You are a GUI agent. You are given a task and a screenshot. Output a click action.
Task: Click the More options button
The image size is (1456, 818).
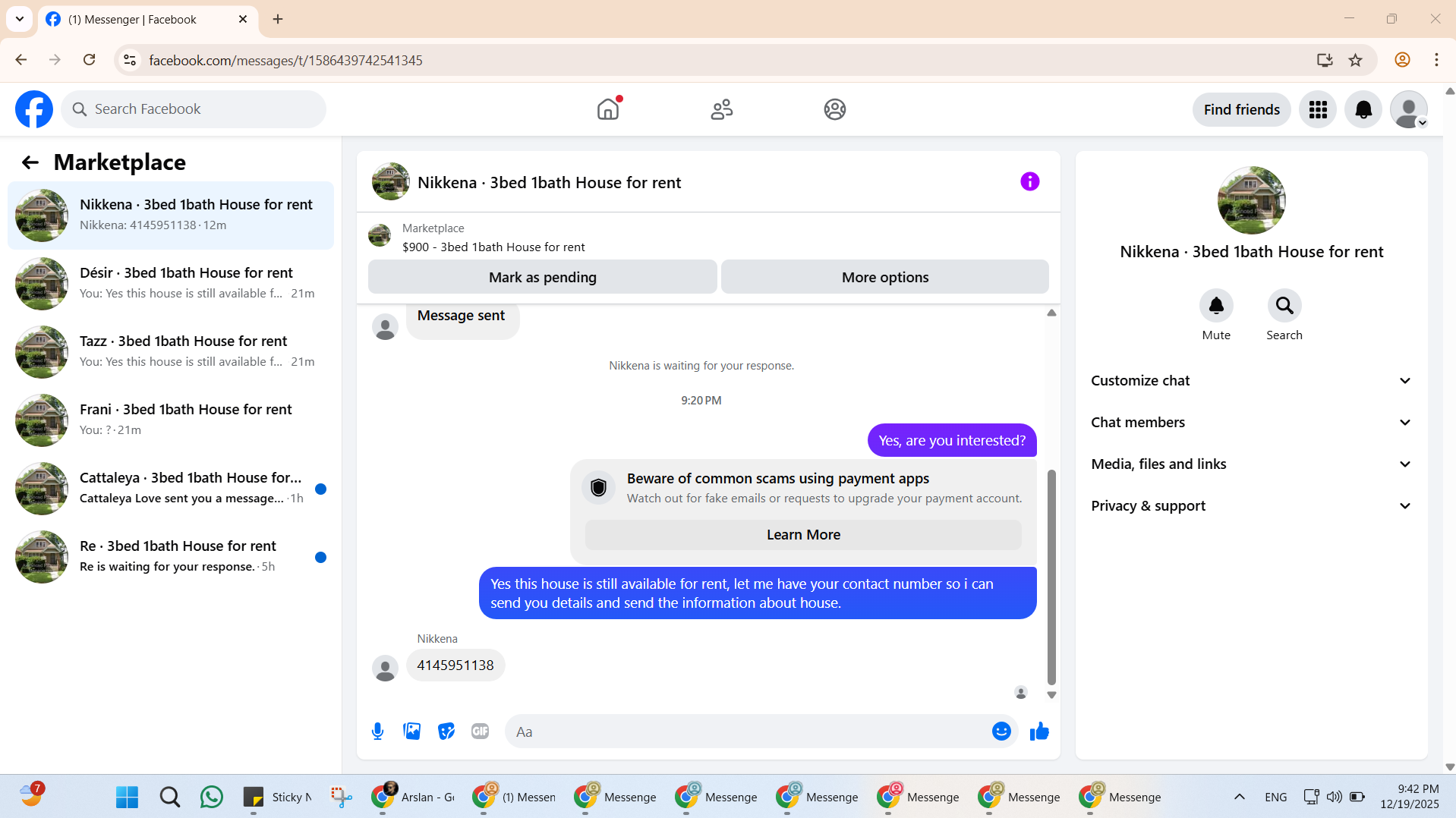(x=885, y=277)
